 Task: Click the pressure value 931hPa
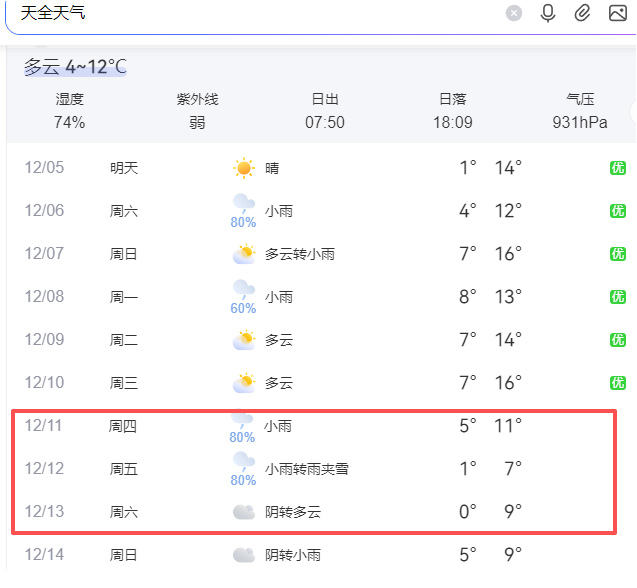(x=580, y=122)
